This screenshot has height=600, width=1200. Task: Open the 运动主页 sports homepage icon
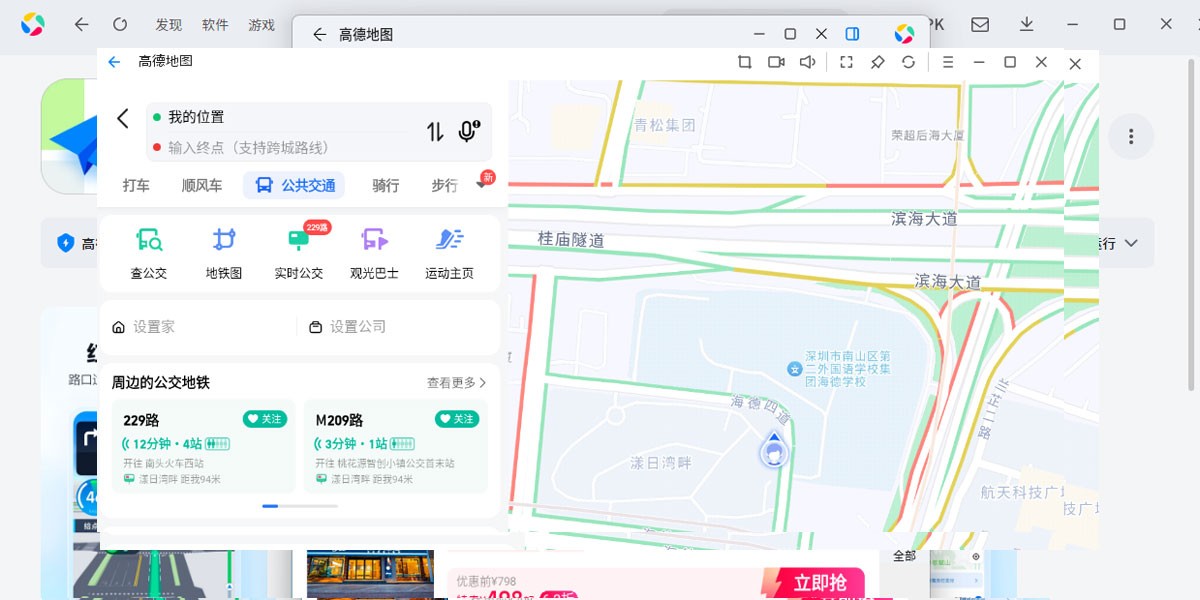point(449,241)
